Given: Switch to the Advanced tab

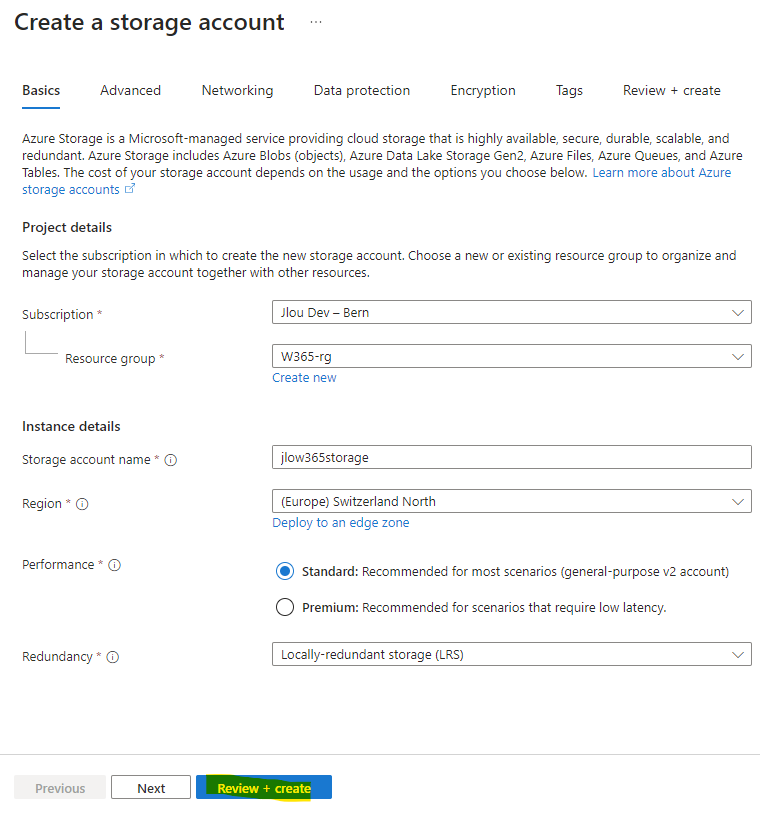Looking at the screenshot, I should (x=130, y=90).
